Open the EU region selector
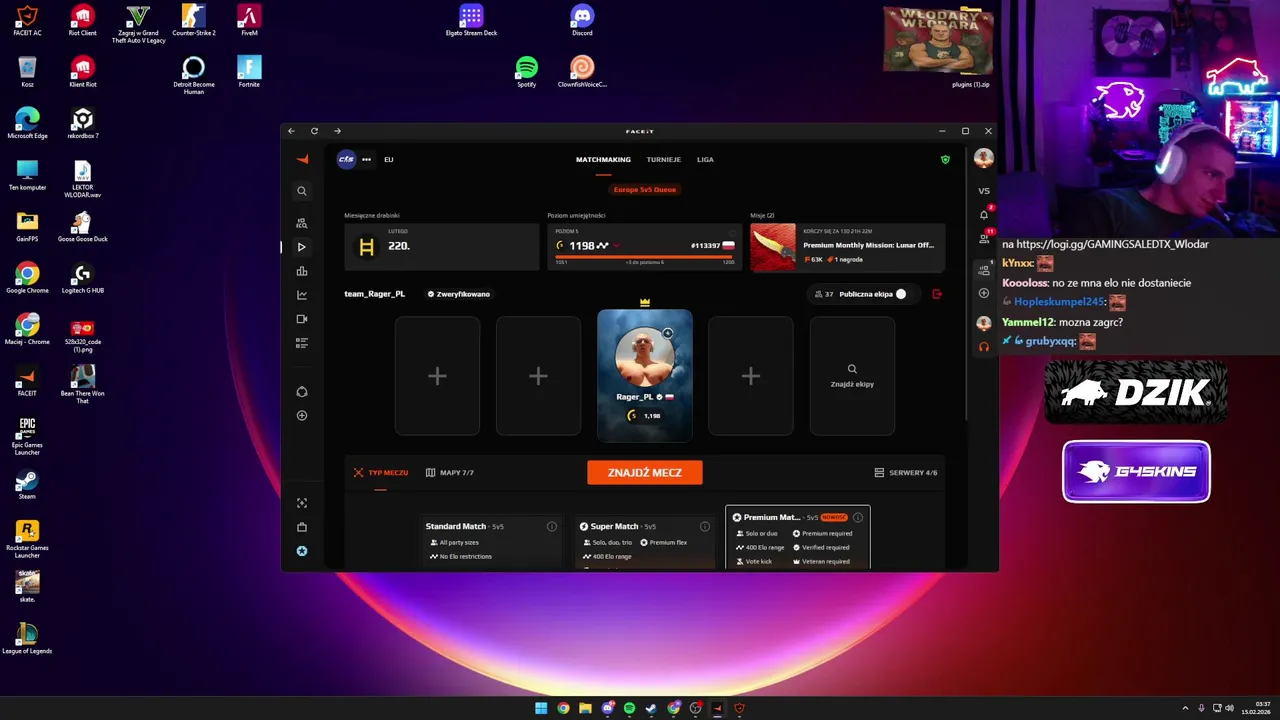 point(389,159)
